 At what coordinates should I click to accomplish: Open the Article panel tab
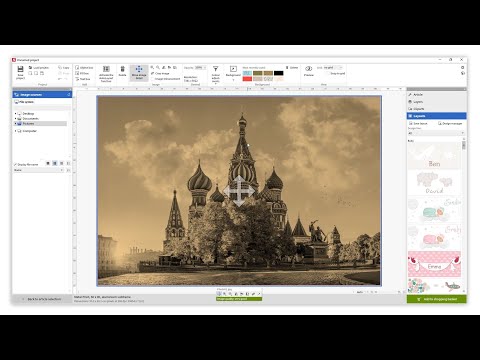[436, 95]
